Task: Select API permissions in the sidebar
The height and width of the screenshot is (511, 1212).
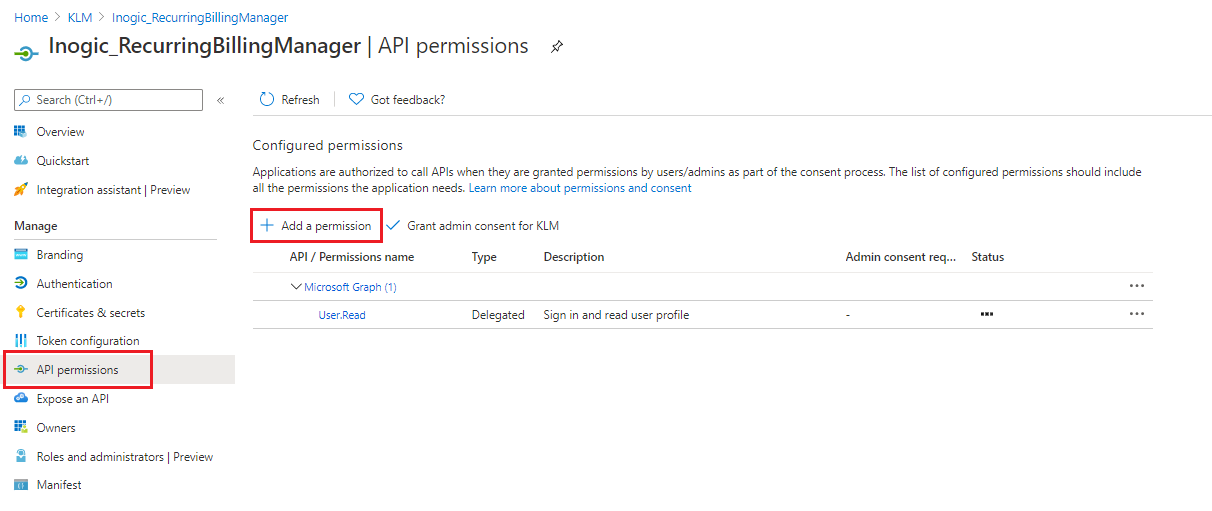Action: tap(77, 370)
